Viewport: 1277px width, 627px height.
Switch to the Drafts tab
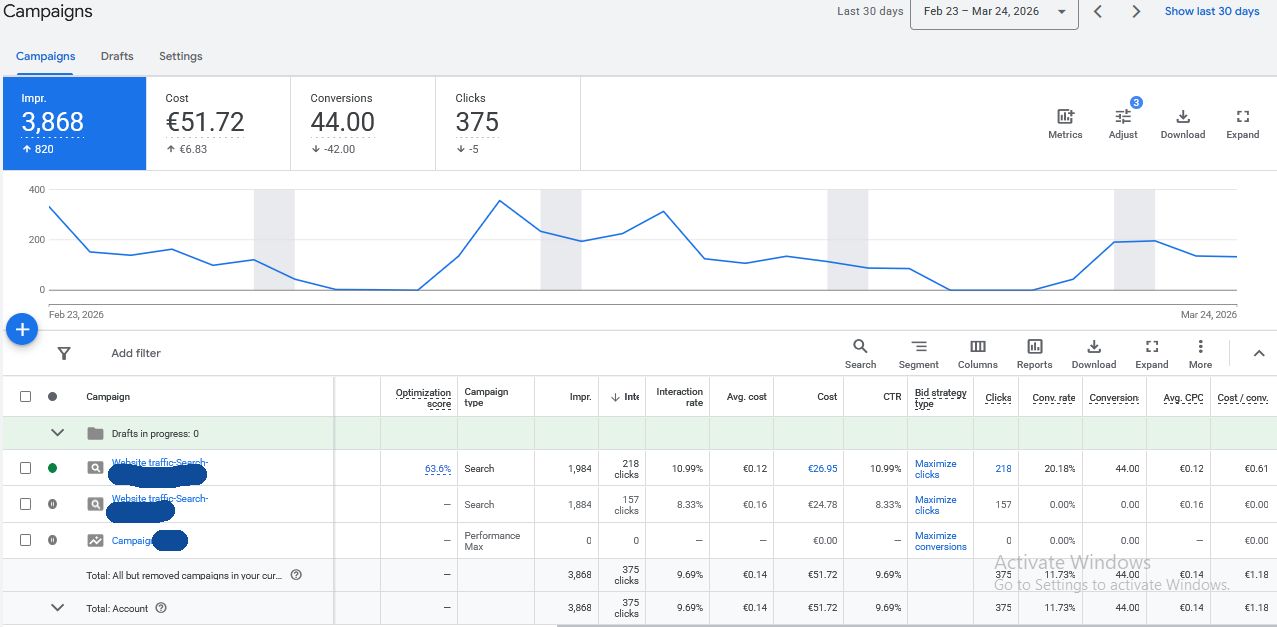117,56
